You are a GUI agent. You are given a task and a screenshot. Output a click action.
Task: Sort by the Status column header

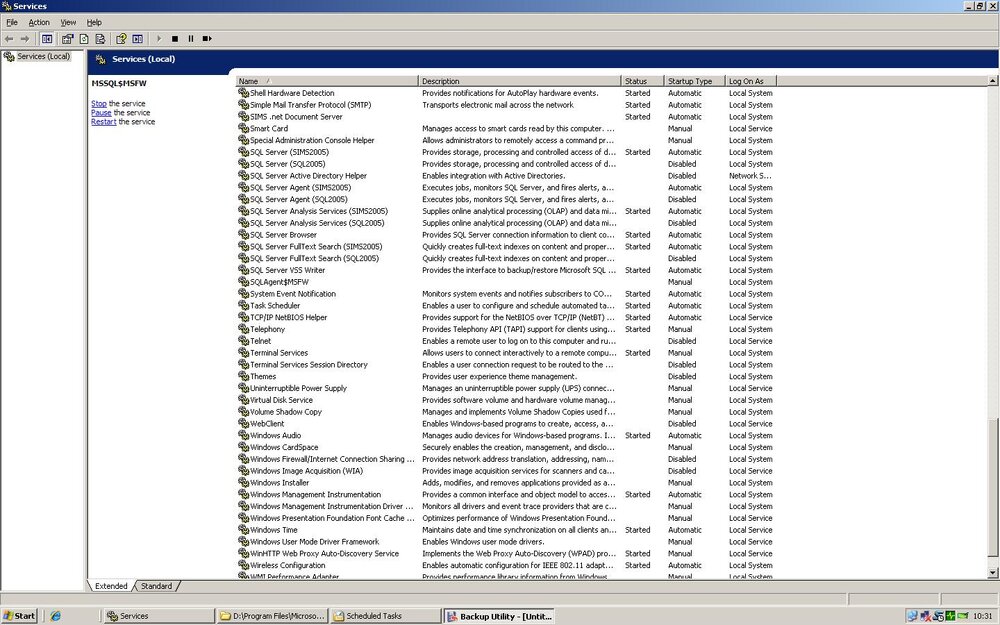pos(643,81)
